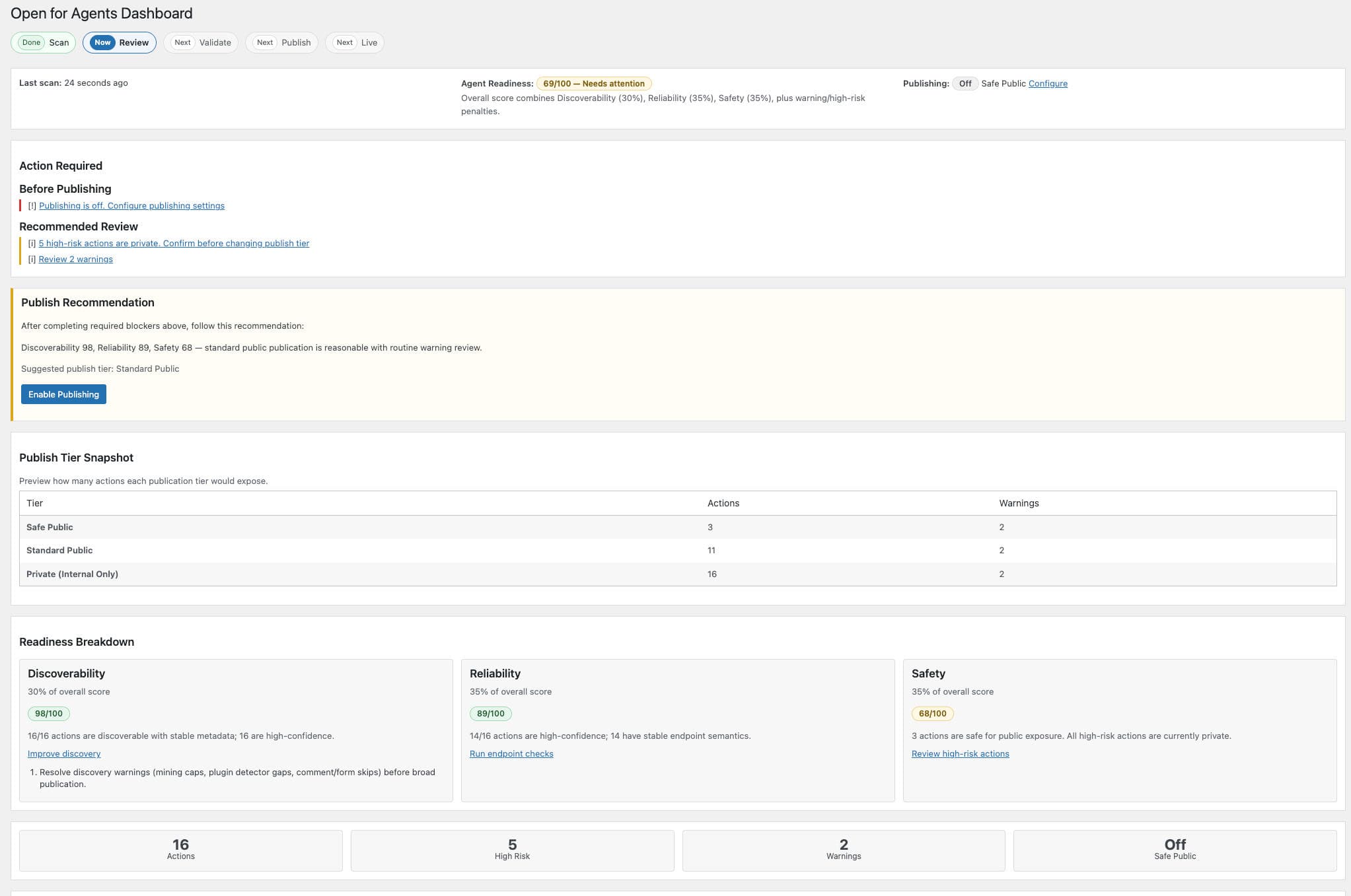Screen dimensions: 1351x896
Task: Open the Review high-risk actions link
Action: point(961,753)
